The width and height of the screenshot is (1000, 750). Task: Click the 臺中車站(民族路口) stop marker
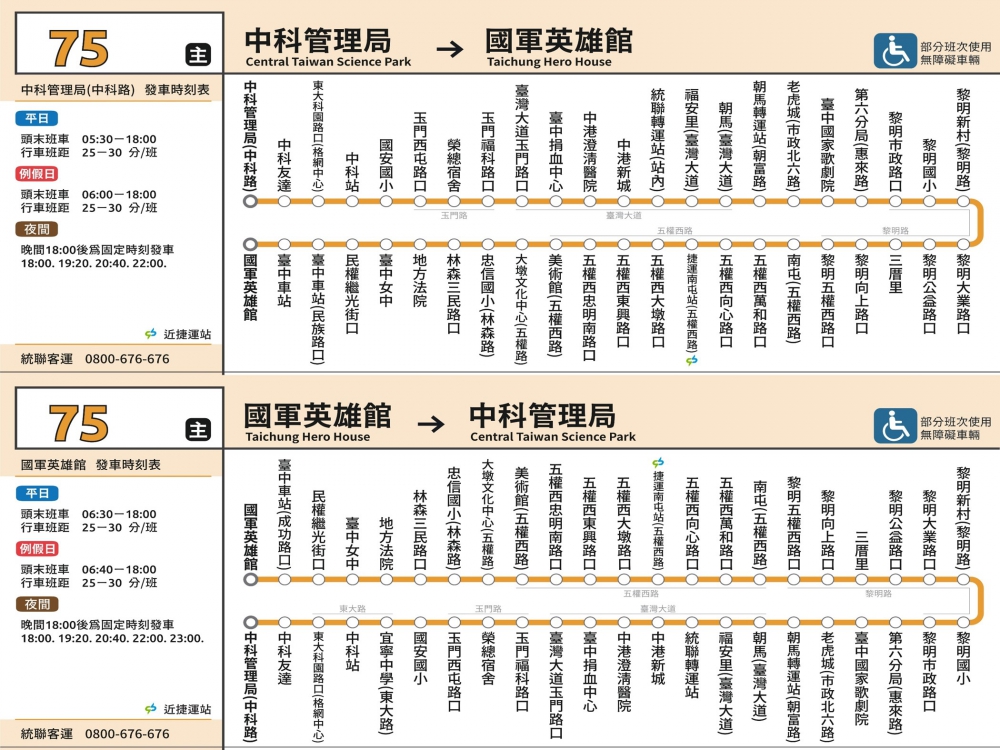pos(318,244)
